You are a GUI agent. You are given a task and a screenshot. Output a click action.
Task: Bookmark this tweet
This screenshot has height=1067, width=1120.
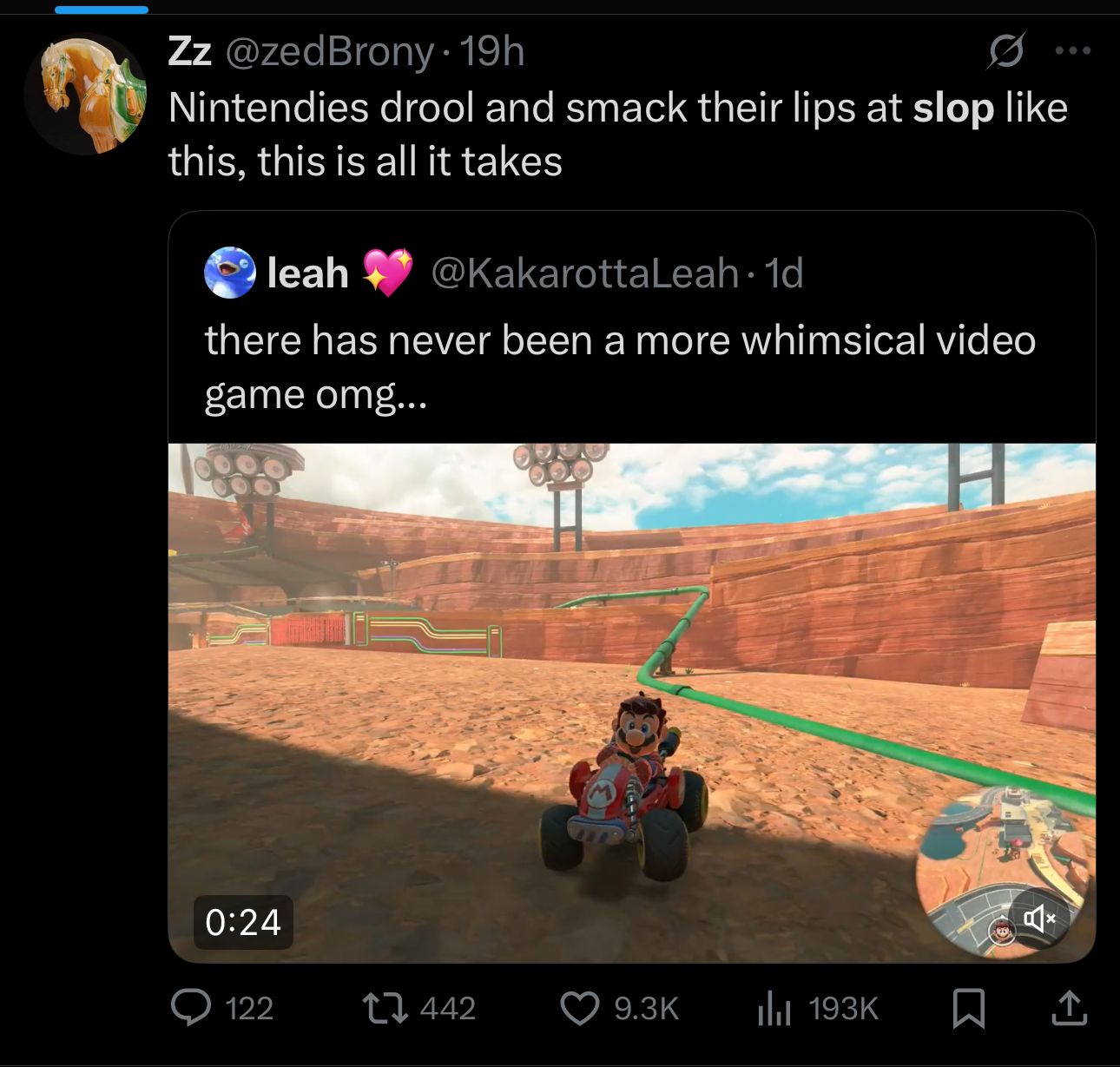[968, 1008]
